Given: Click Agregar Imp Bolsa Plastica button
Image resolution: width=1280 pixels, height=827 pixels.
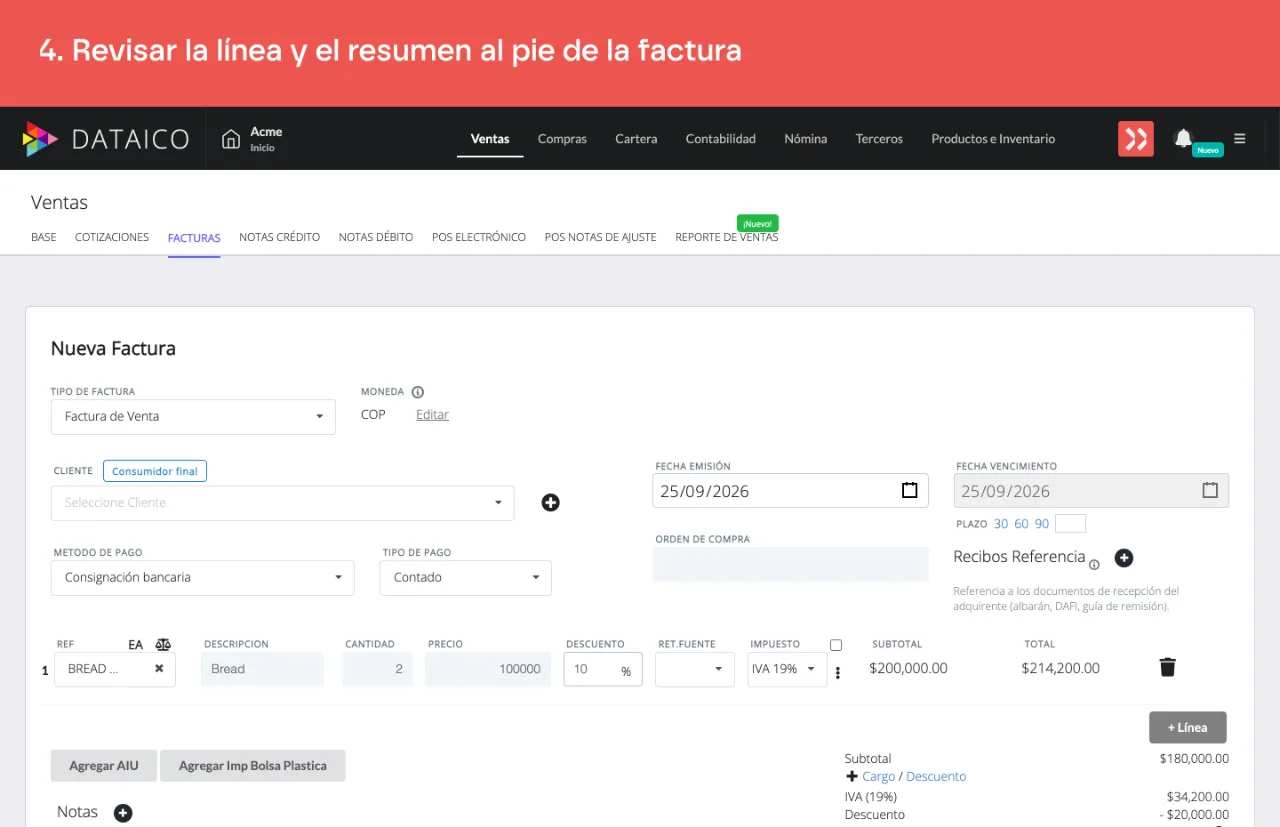Looking at the screenshot, I should pos(253,766).
